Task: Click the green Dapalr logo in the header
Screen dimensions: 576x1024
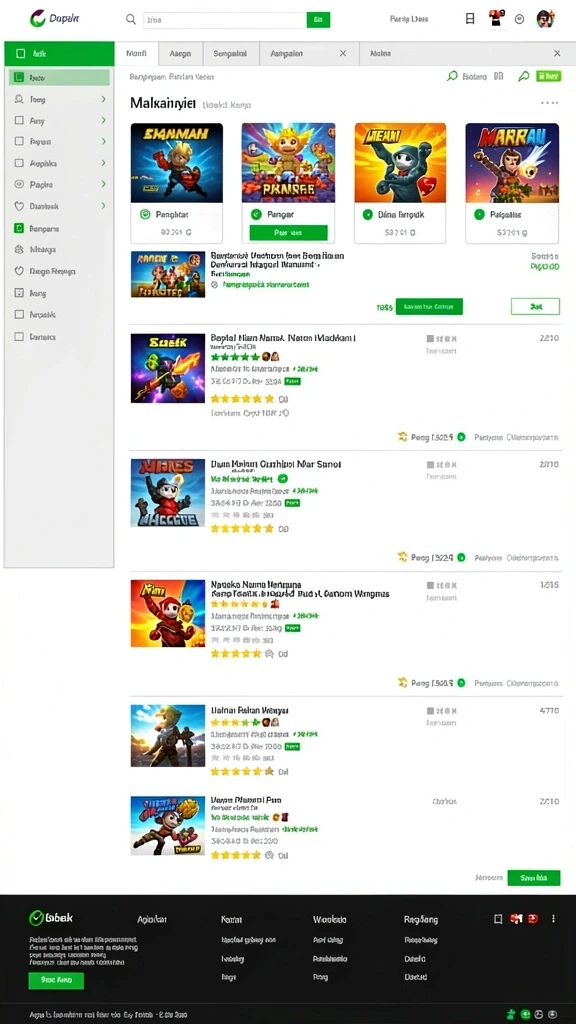Action: [x=37, y=19]
